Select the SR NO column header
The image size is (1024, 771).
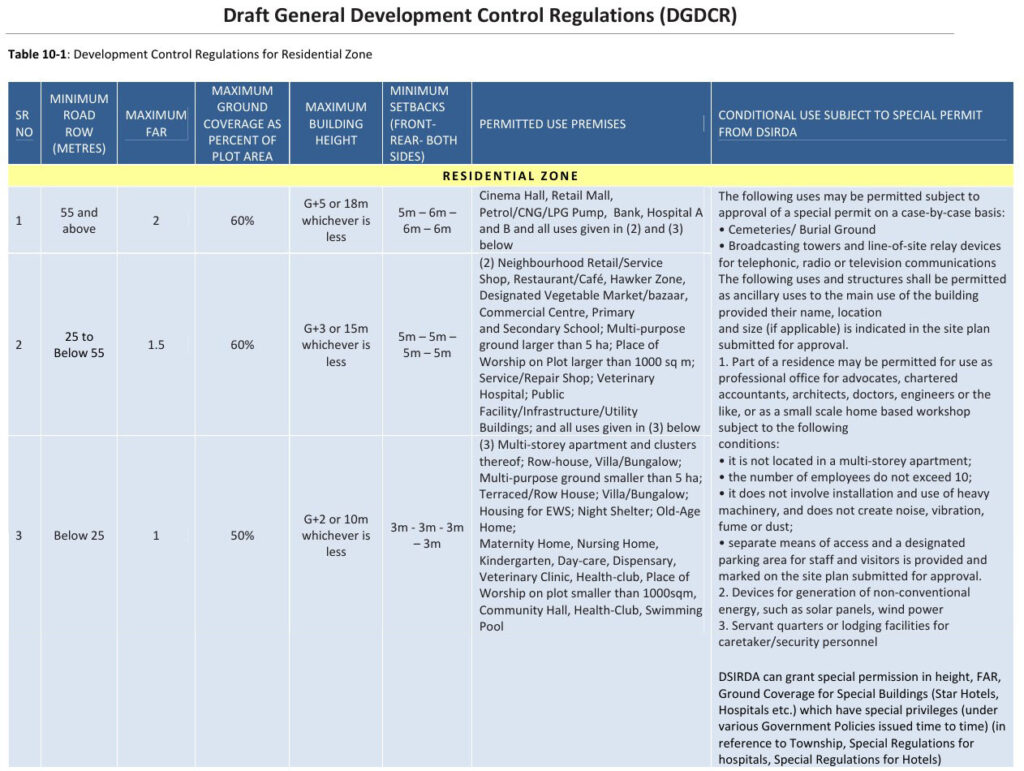(22, 123)
